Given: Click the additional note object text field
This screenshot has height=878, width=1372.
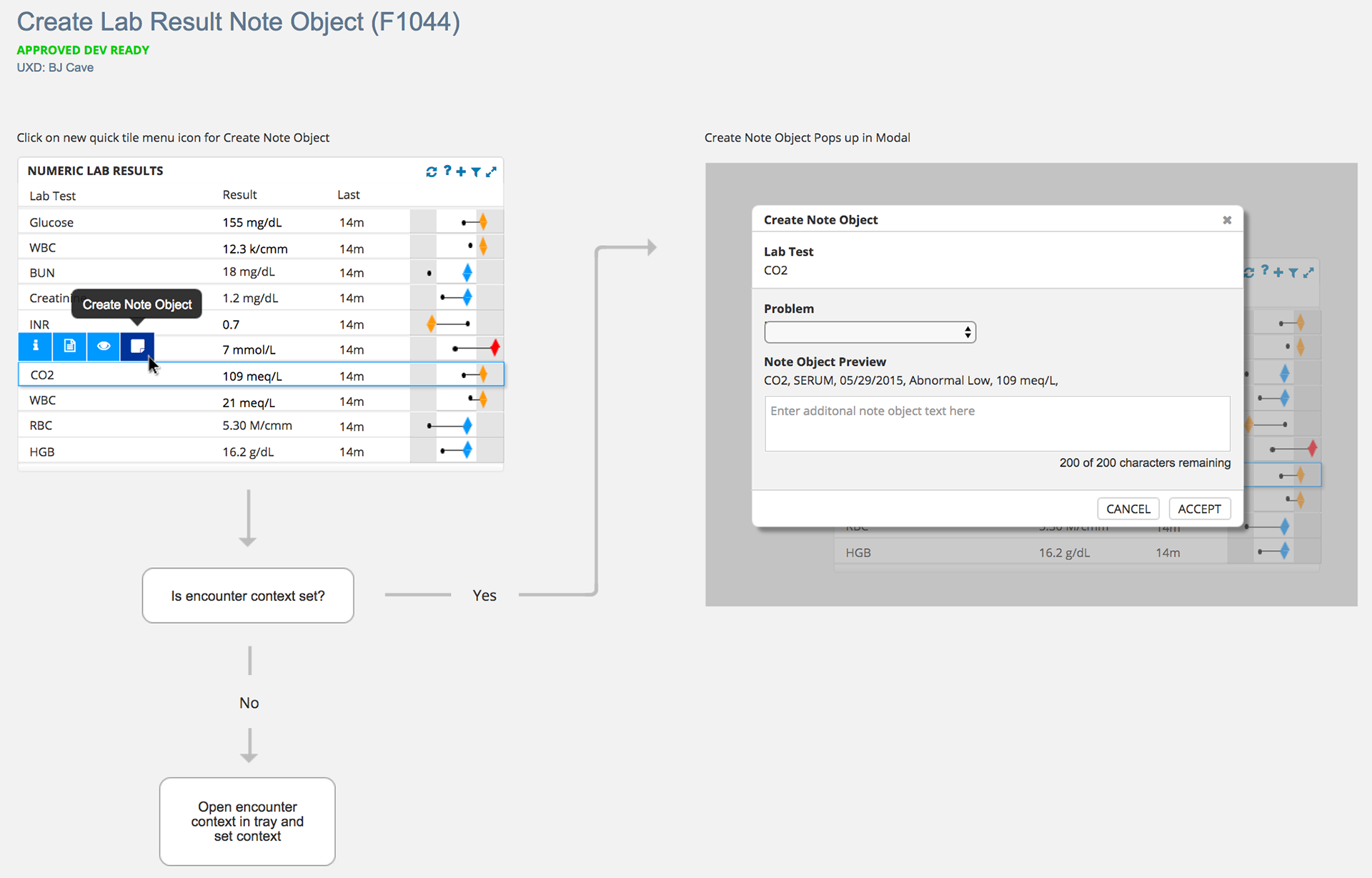Looking at the screenshot, I should tap(997, 424).
